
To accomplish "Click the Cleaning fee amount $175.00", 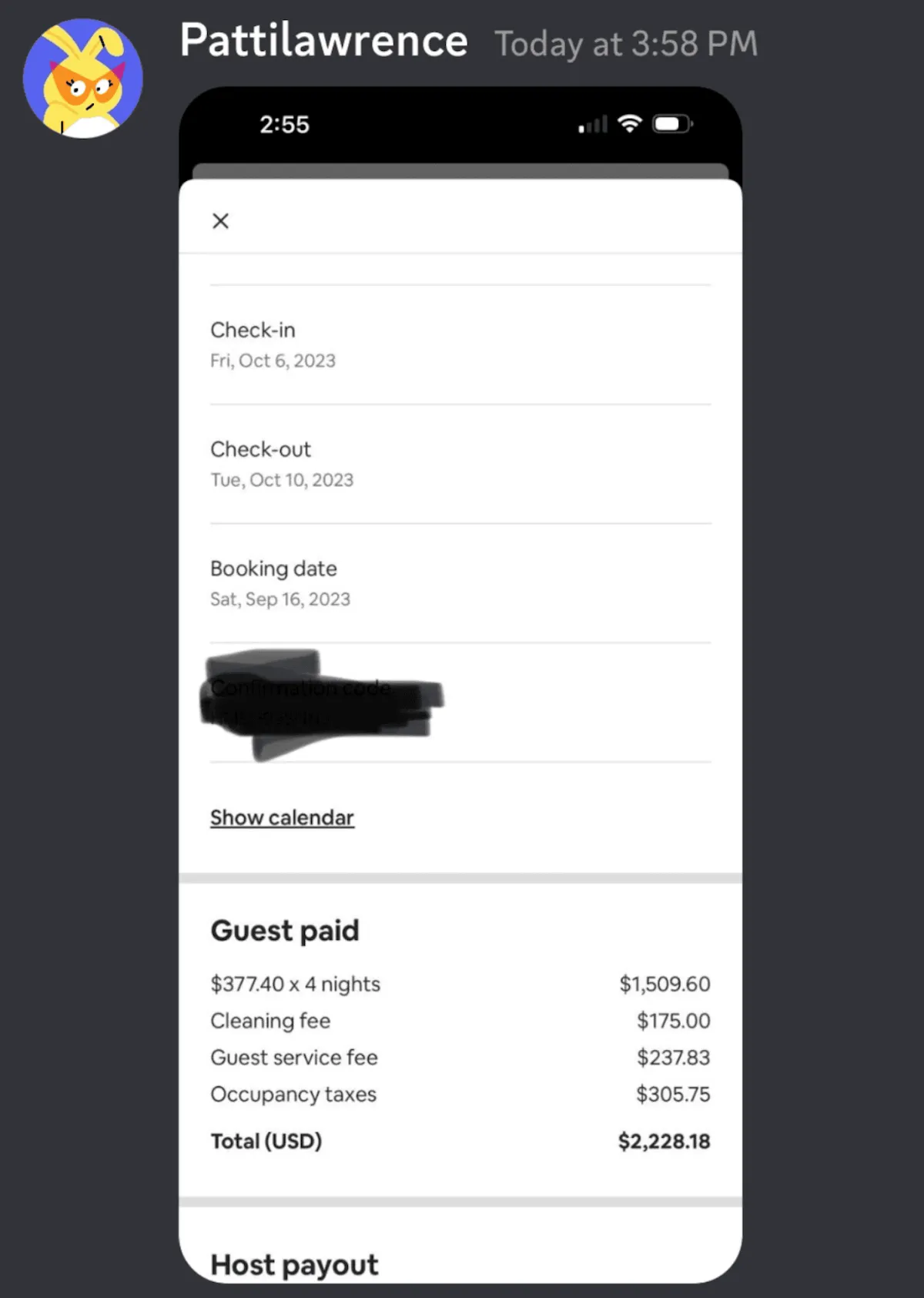I will 673,1021.
